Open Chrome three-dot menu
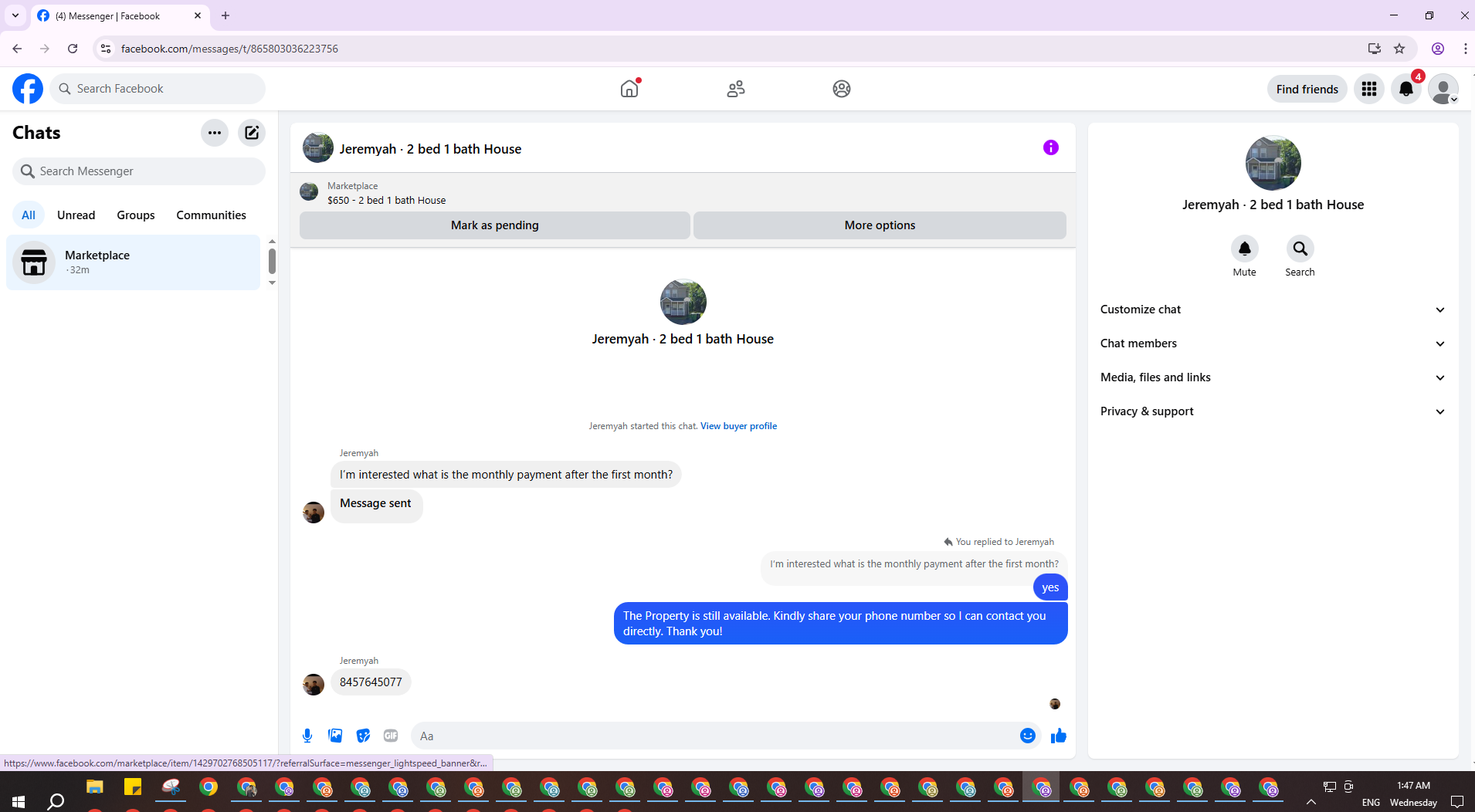The width and height of the screenshot is (1475, 812). click(x=1465, y=49)
